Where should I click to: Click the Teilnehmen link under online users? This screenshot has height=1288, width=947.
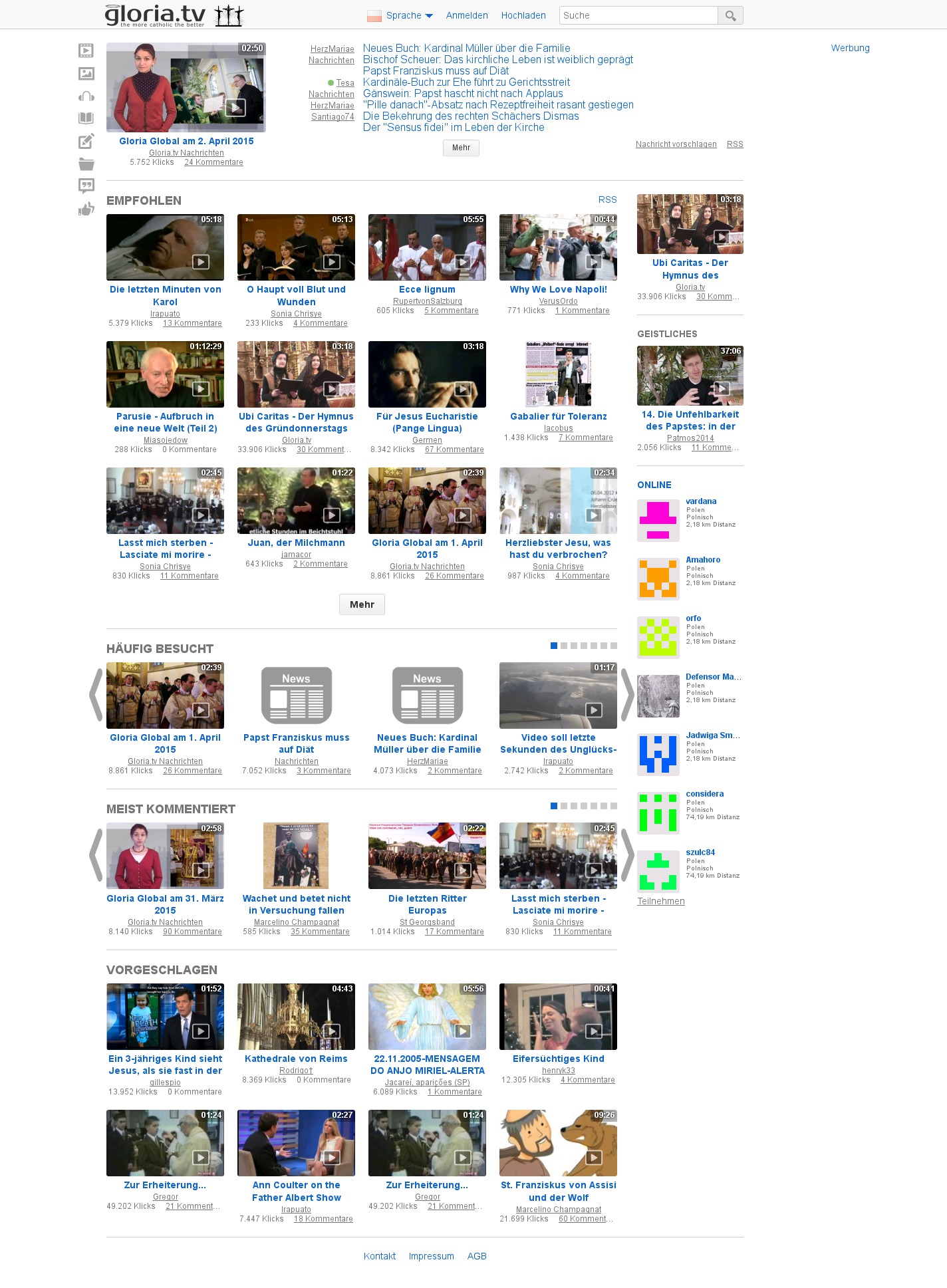pyautogui.click(x=661, y=901)
